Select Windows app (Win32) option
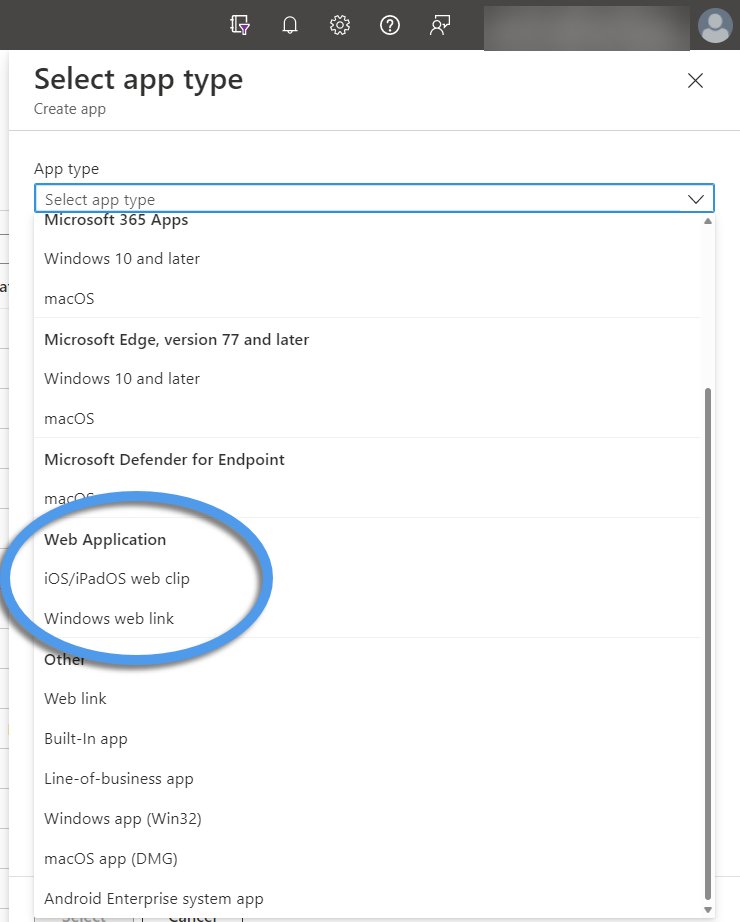 [368, 819]
